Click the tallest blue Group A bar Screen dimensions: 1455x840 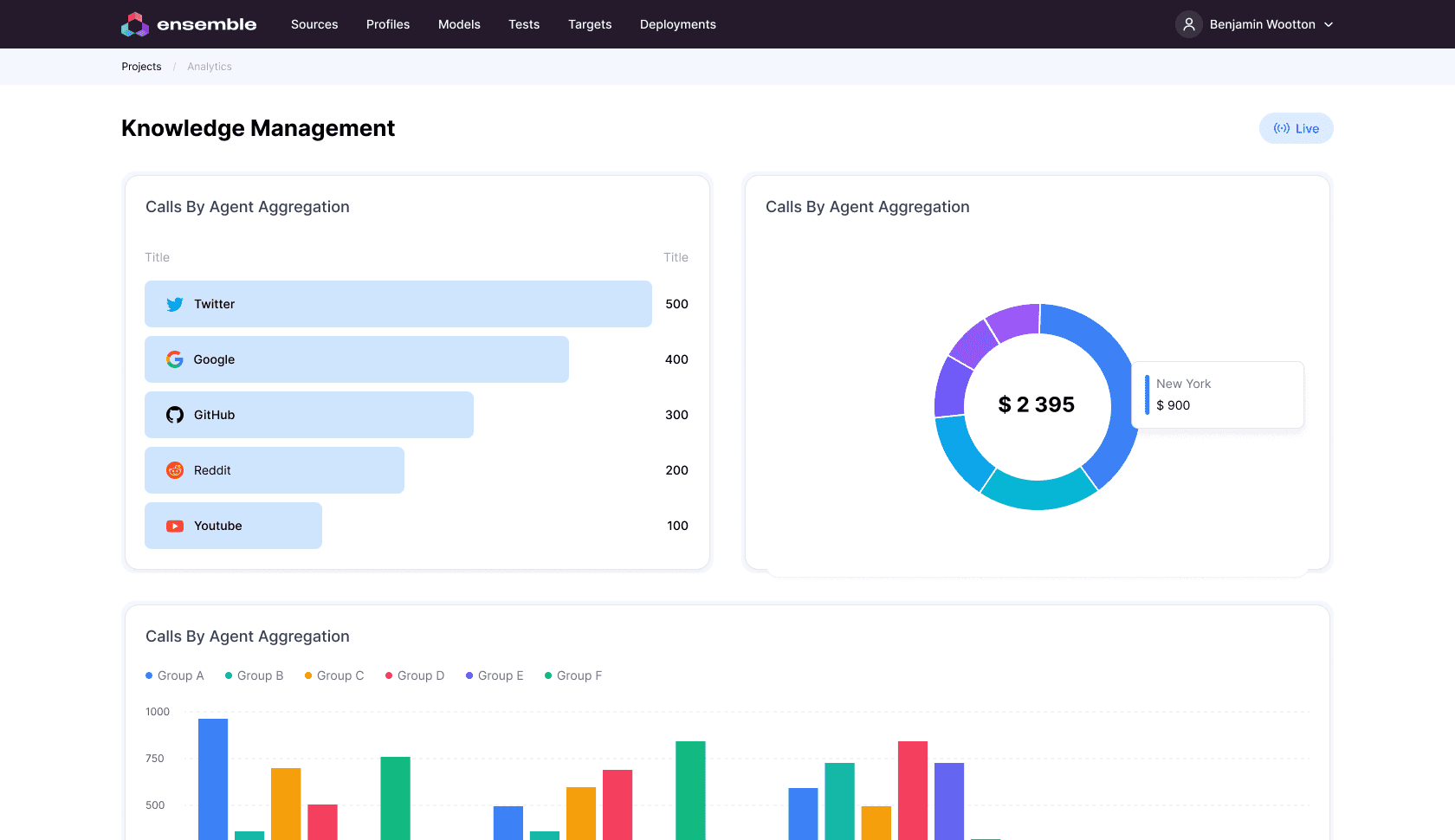[213, 779]
